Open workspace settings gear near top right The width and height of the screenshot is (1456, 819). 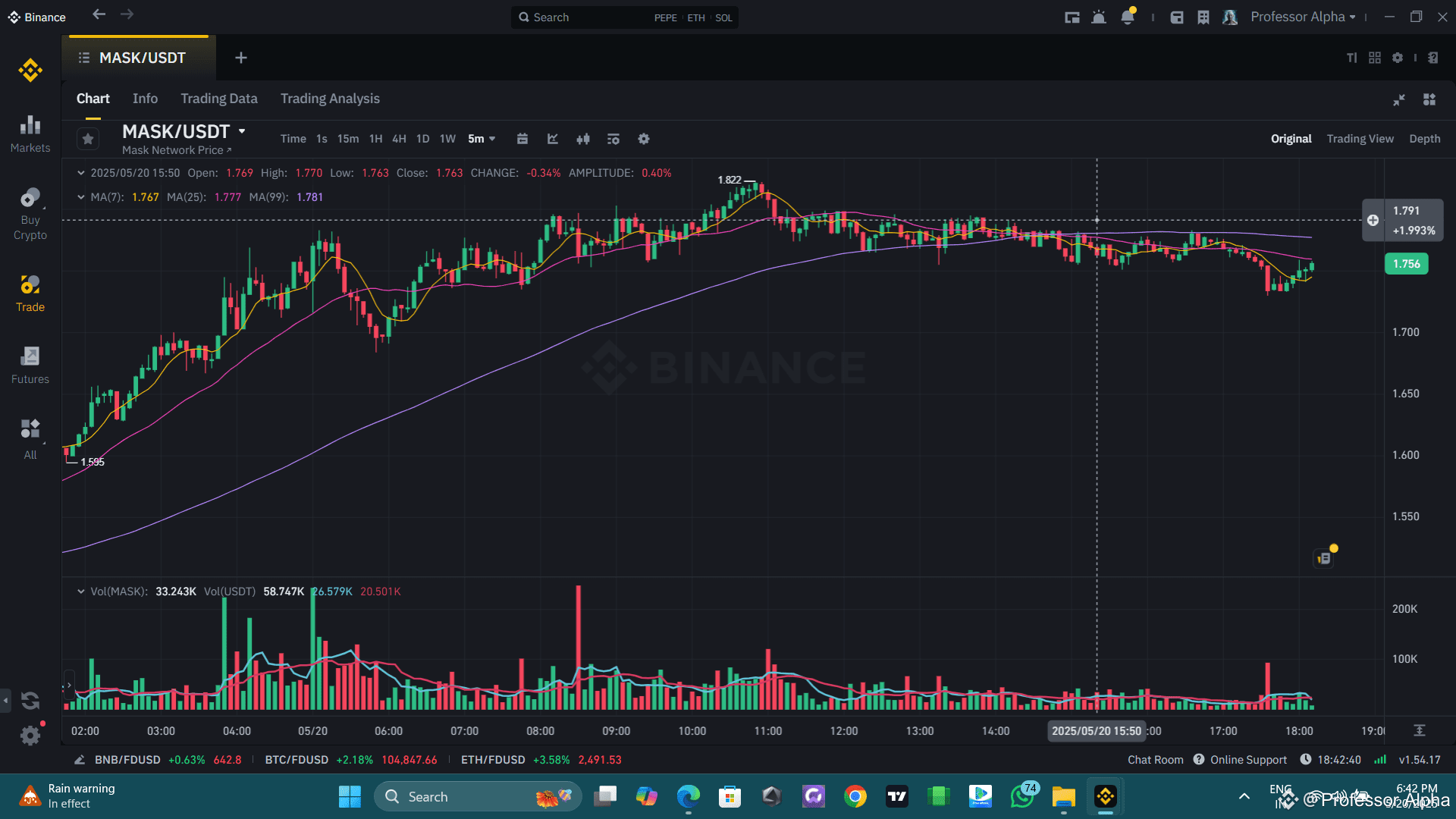1398,58
